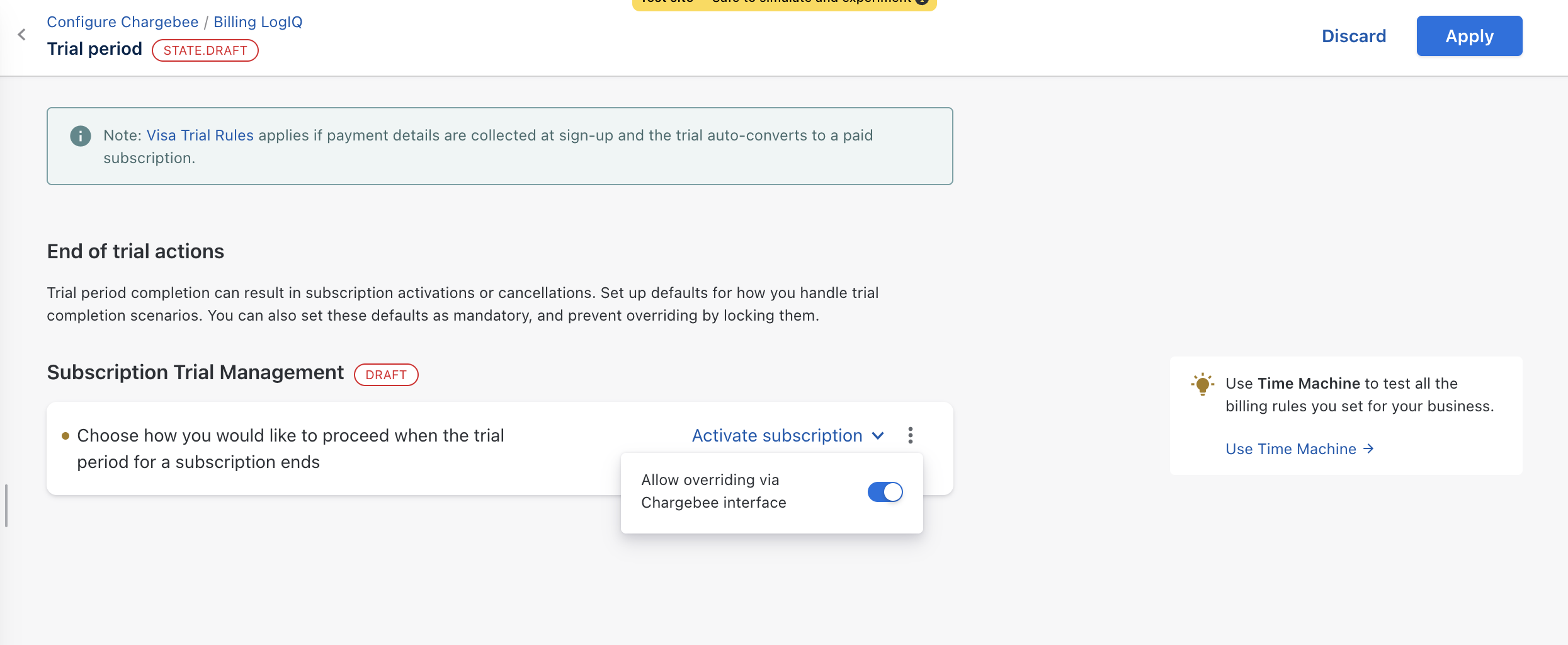Open the three-dot options menu icon
The width and height of the screenshot is (1568, 645).
point(910,435)
